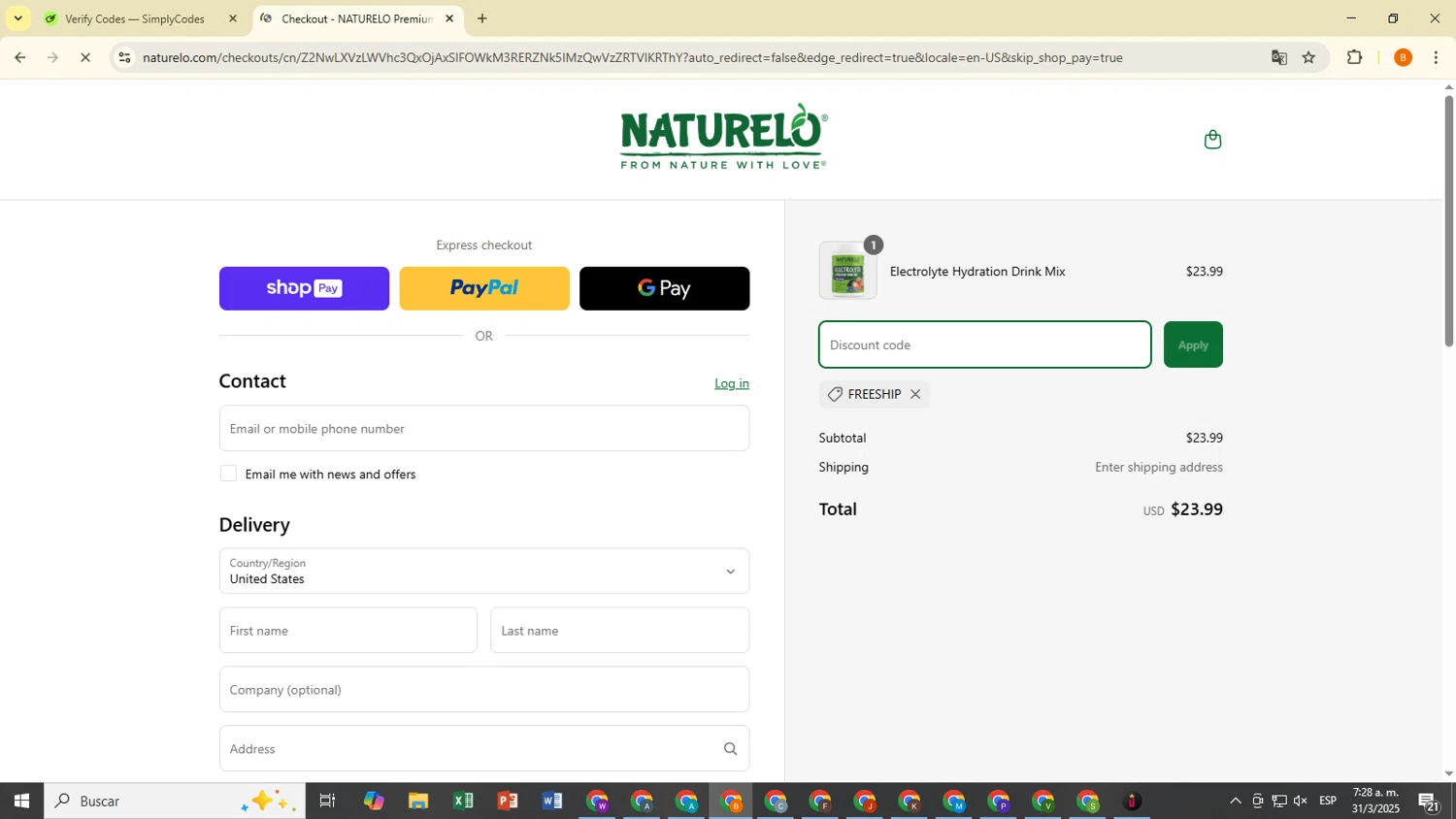Pay with Google Pay button
Screen dimensions: 1456x819
pyautogui.click(x=664, y=288)
